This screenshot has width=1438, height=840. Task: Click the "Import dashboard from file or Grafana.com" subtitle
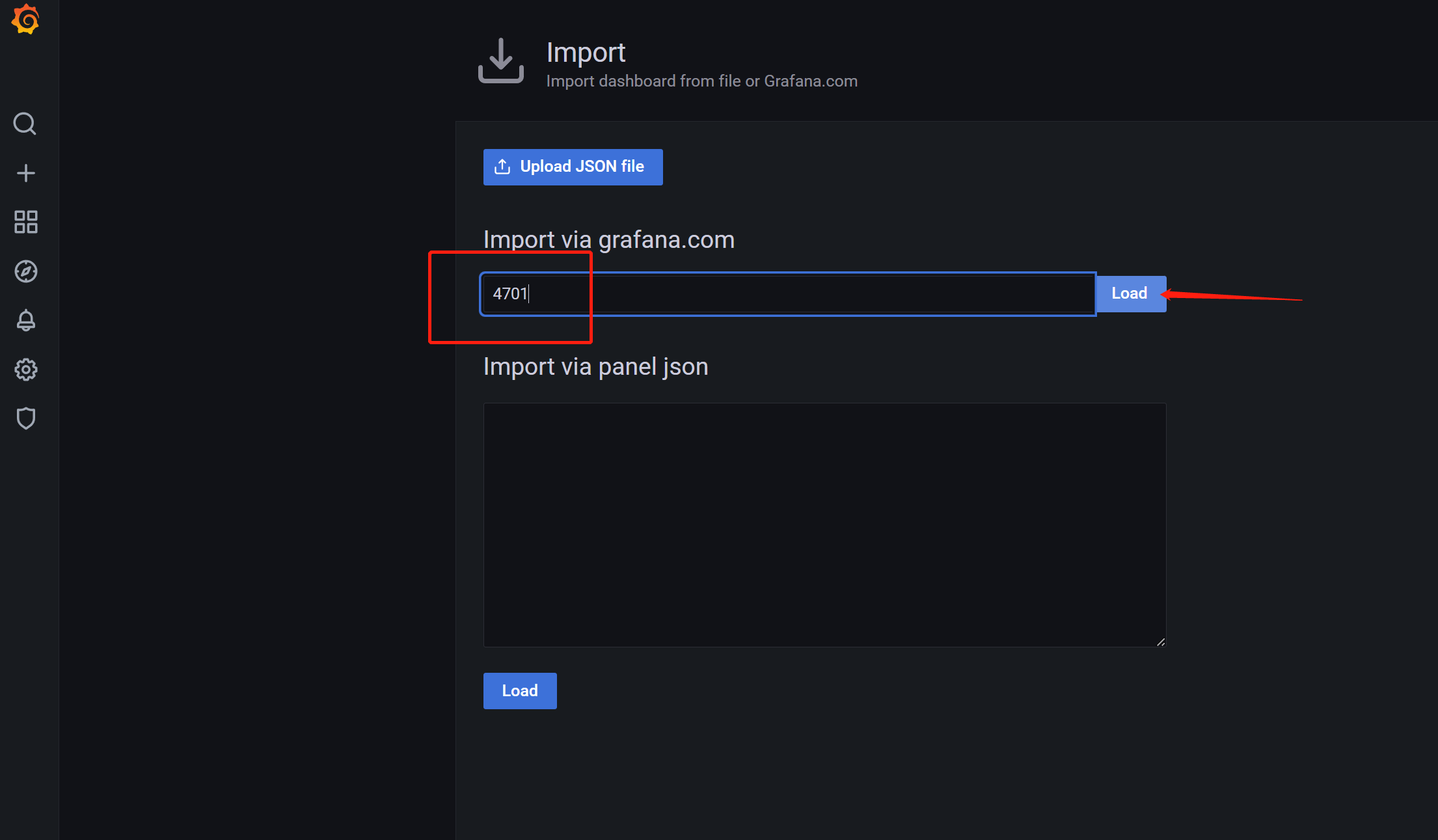point(702,81)
